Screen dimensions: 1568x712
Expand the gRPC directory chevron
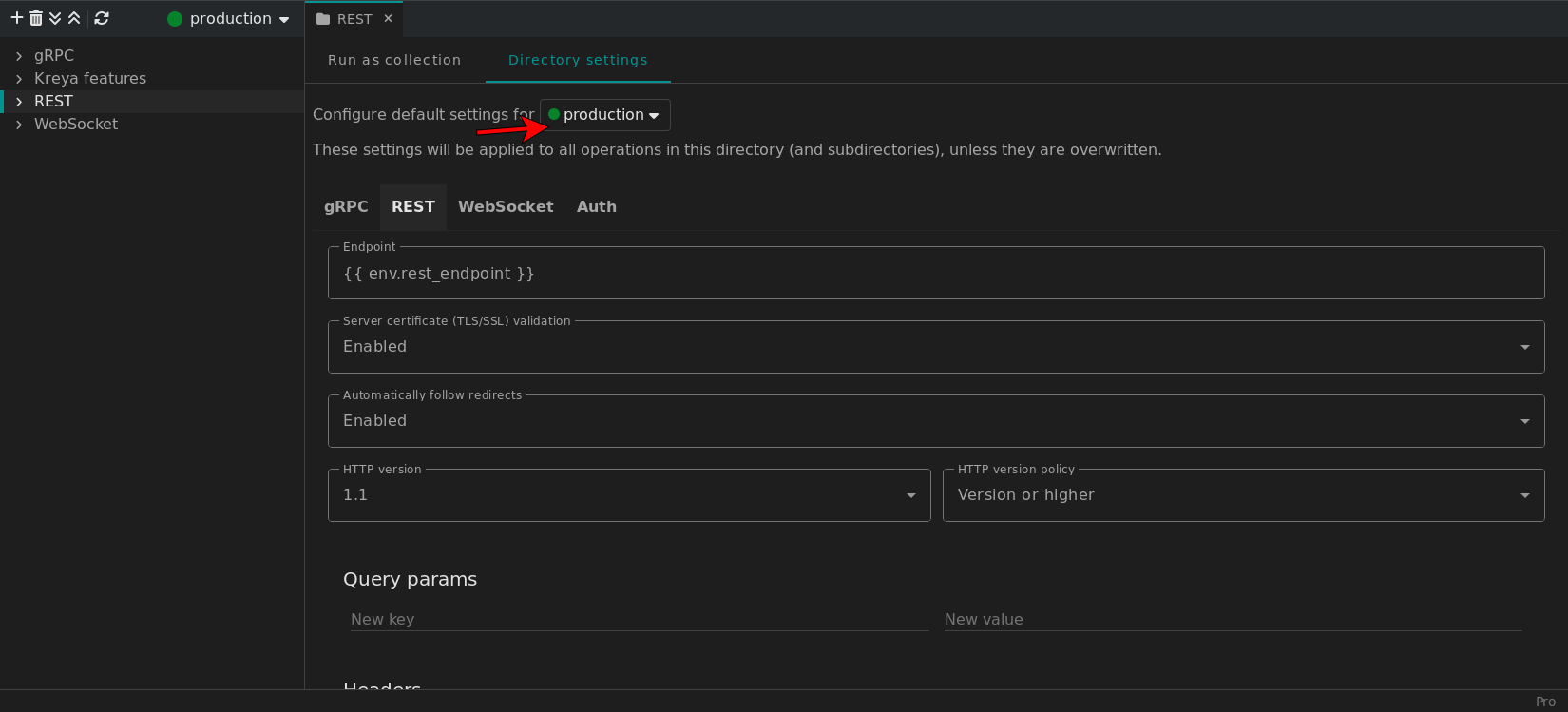19,56
